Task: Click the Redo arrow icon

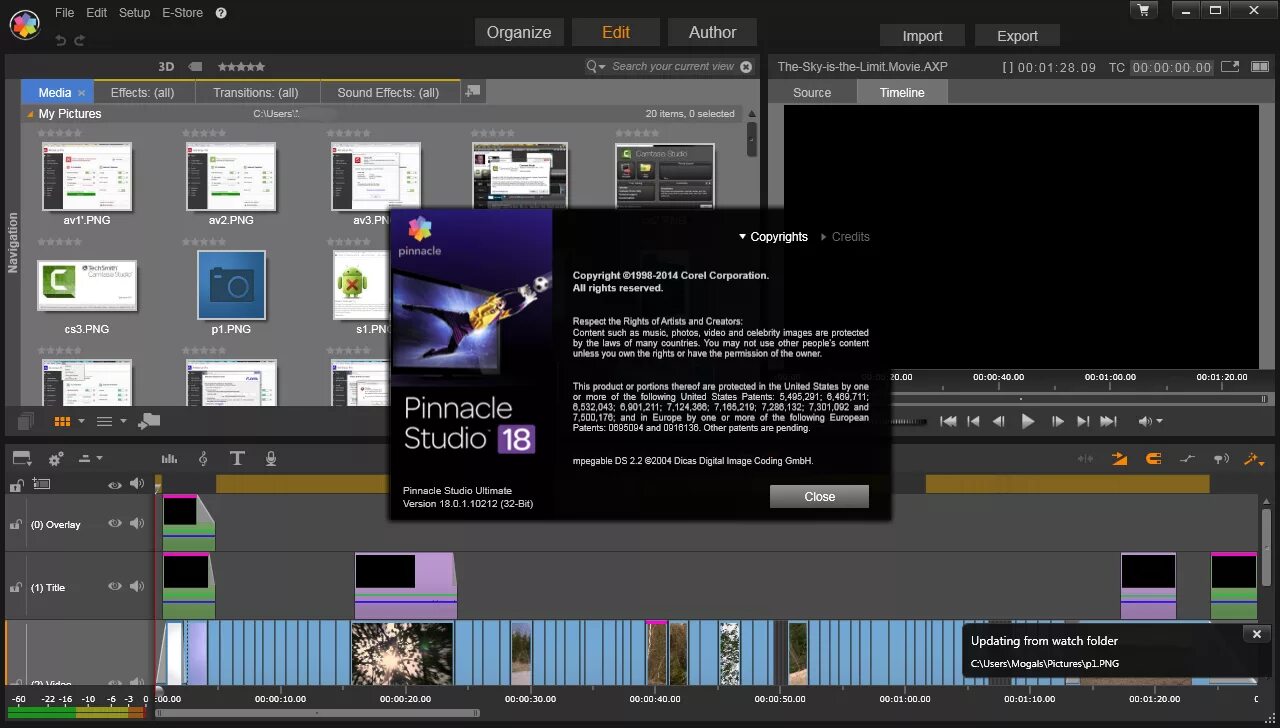Action: click(80, 40)
